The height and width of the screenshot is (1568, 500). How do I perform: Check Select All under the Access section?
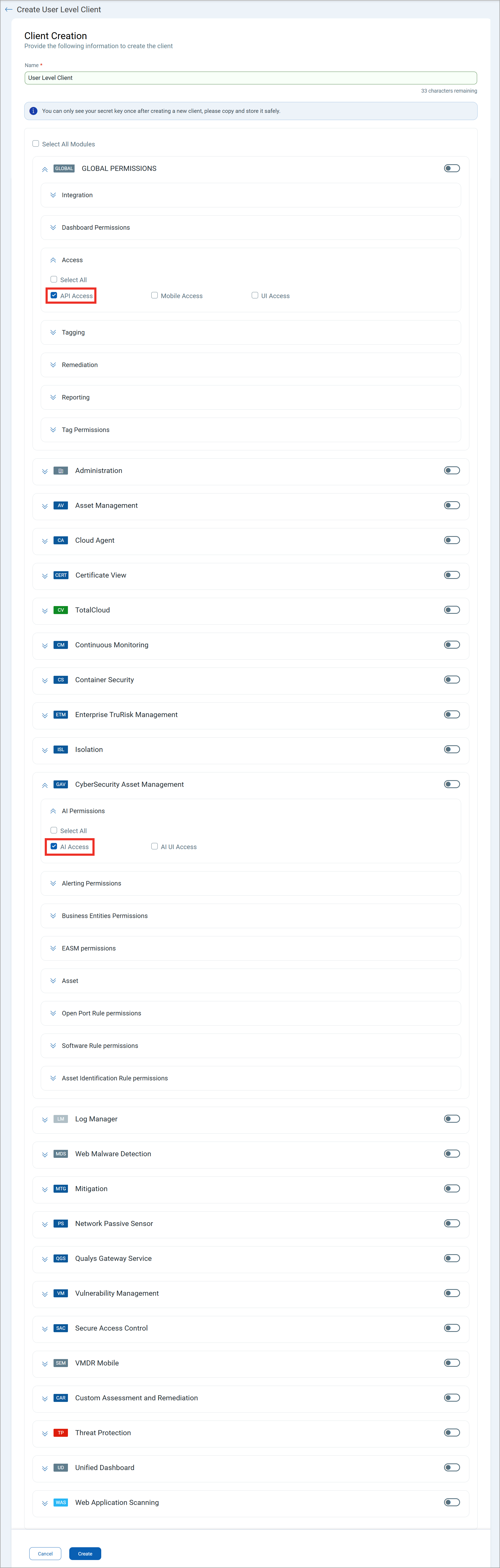pyautogui.click(x=54, y=279)
